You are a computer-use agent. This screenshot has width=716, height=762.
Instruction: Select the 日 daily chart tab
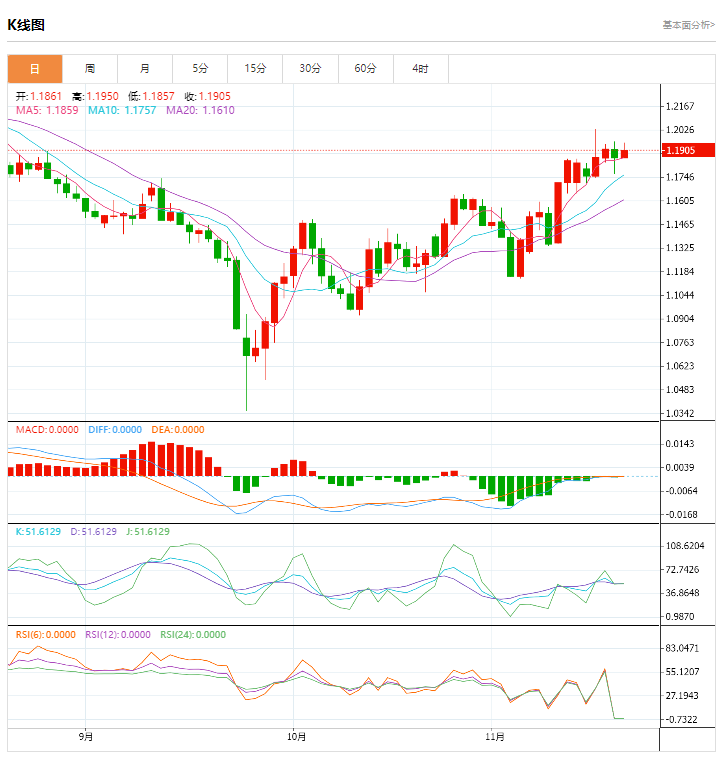point(35,69)
